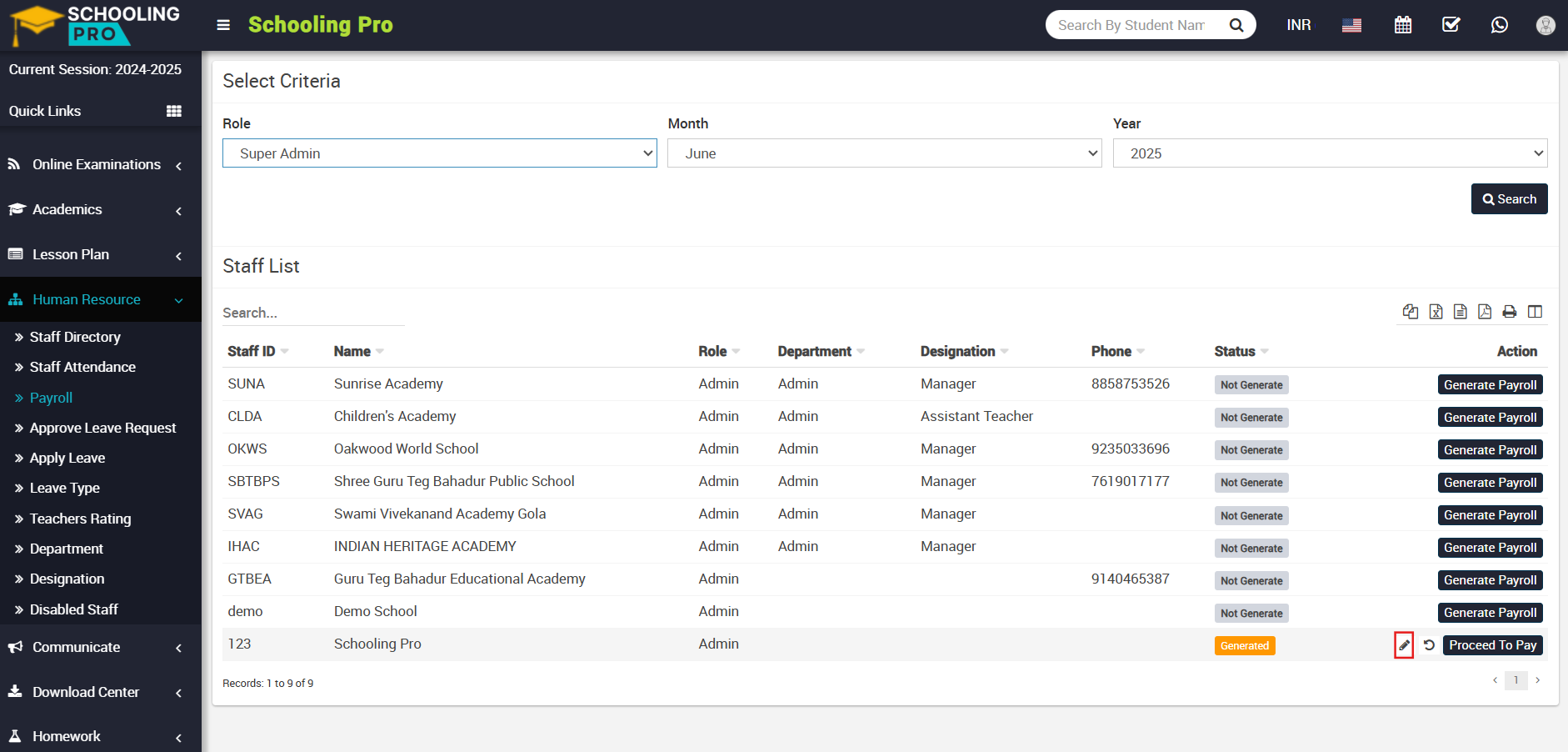
Task: Open the Designation sidebar item
Action: (x=67, y=579)
